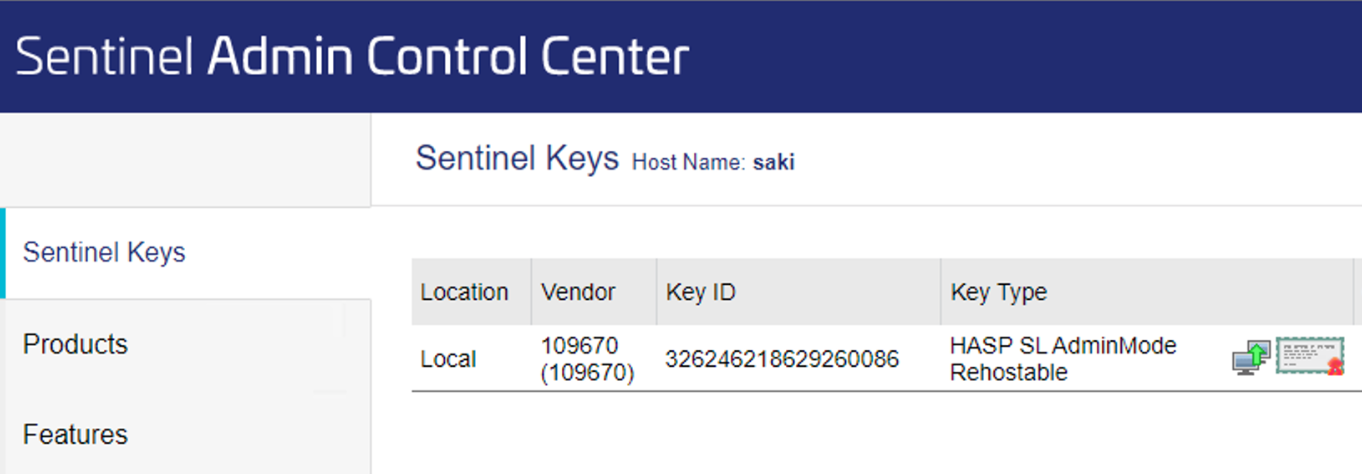Go to the Products sidebar tab

pos(75,344)
